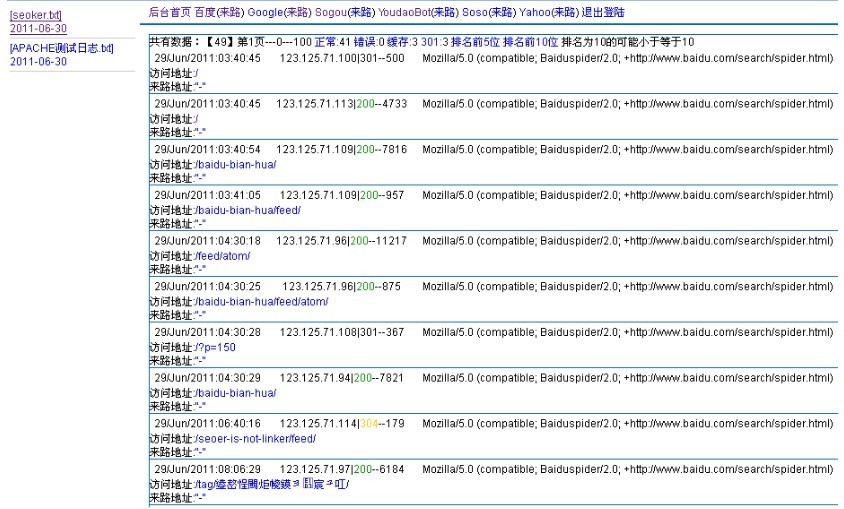Open the [seoker.txt] log file link
This screenshot has width=844, height=509.
(x=36, y=15)
